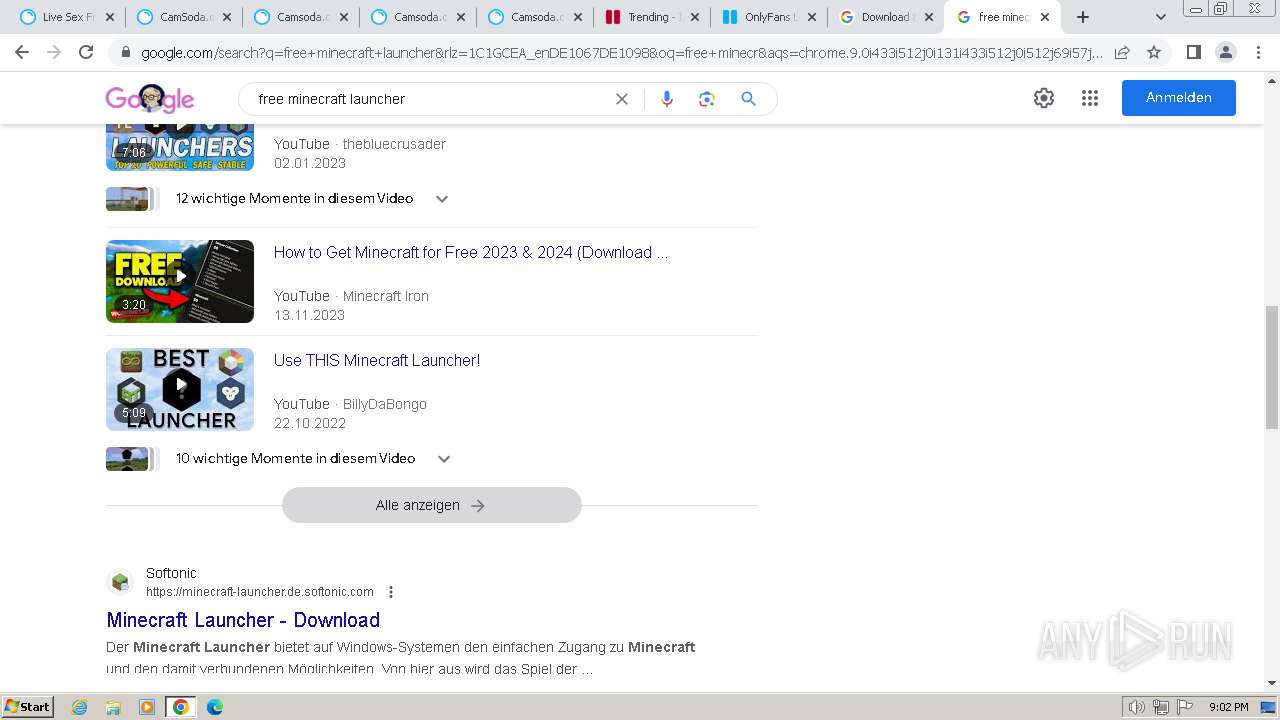Open How to Get Minecraft for Free video link
Image resolution: width=1280 pixels, height=720 pixels.
coord(471,252)
